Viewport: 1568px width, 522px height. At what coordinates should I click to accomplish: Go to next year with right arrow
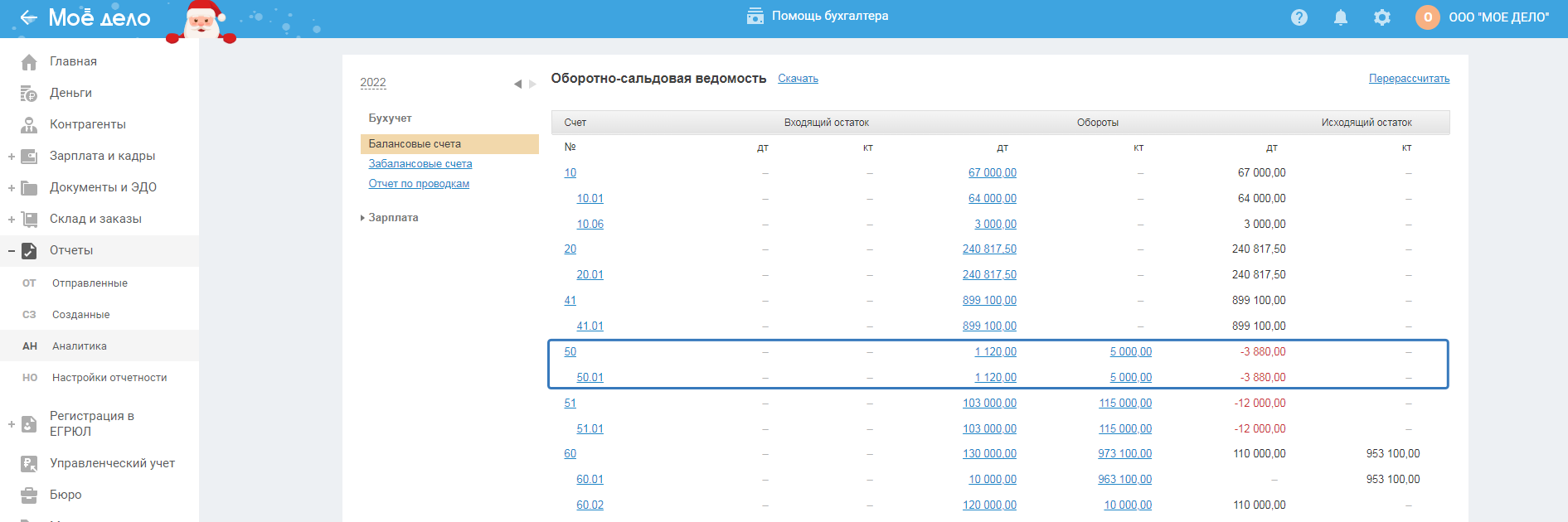click(x=532, y=84)
